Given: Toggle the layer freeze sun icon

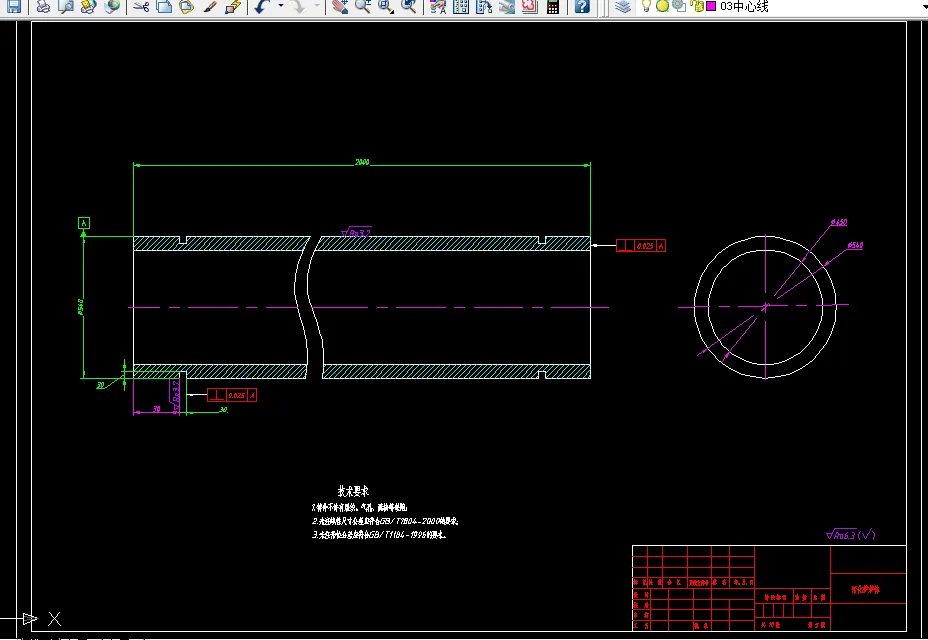Looking at the screenshot, I should [663, 7].
